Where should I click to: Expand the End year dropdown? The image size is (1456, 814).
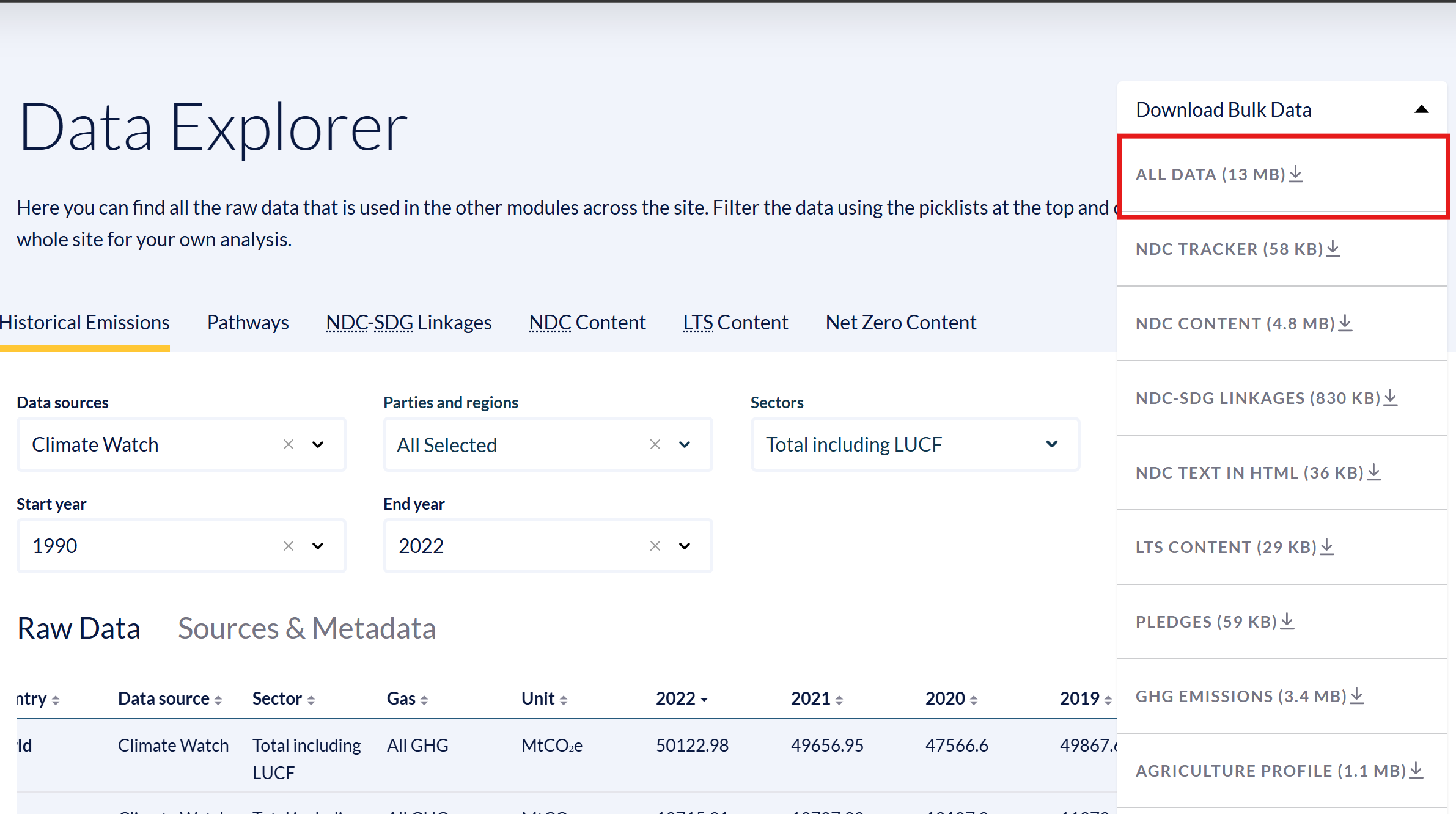pyautogui.click(x=685, y=546)
